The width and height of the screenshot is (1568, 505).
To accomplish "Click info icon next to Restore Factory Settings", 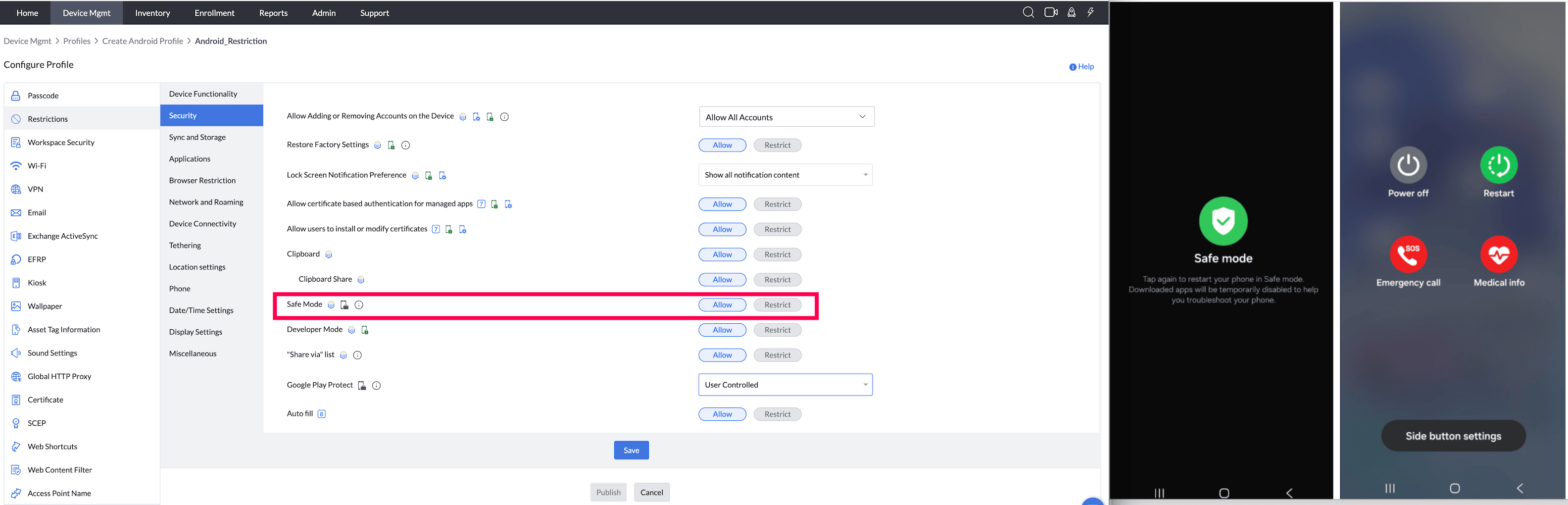I will (x=406, y=145).
